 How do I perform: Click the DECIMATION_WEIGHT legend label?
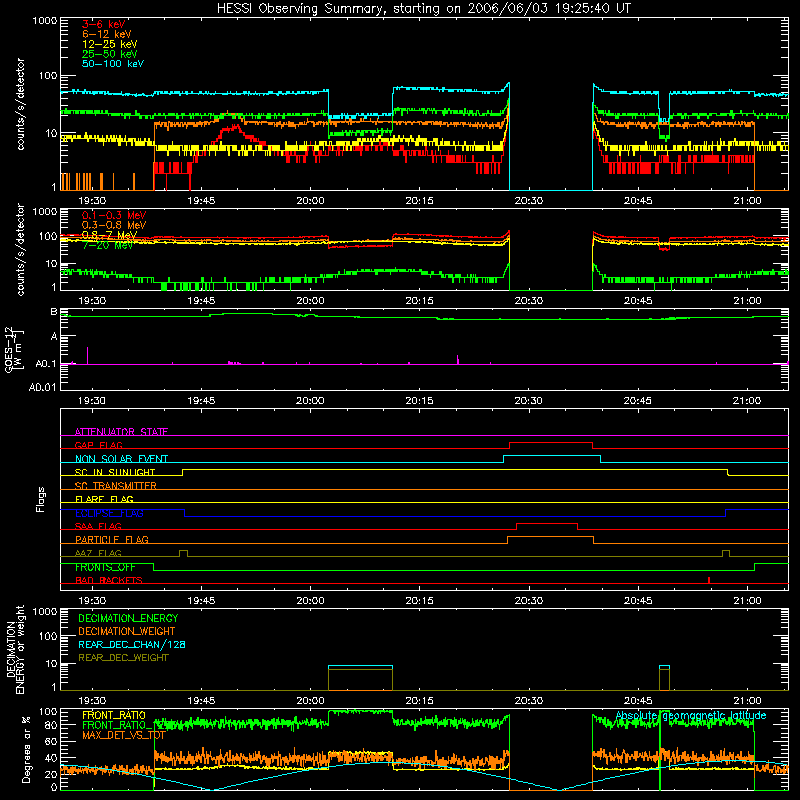127,632
